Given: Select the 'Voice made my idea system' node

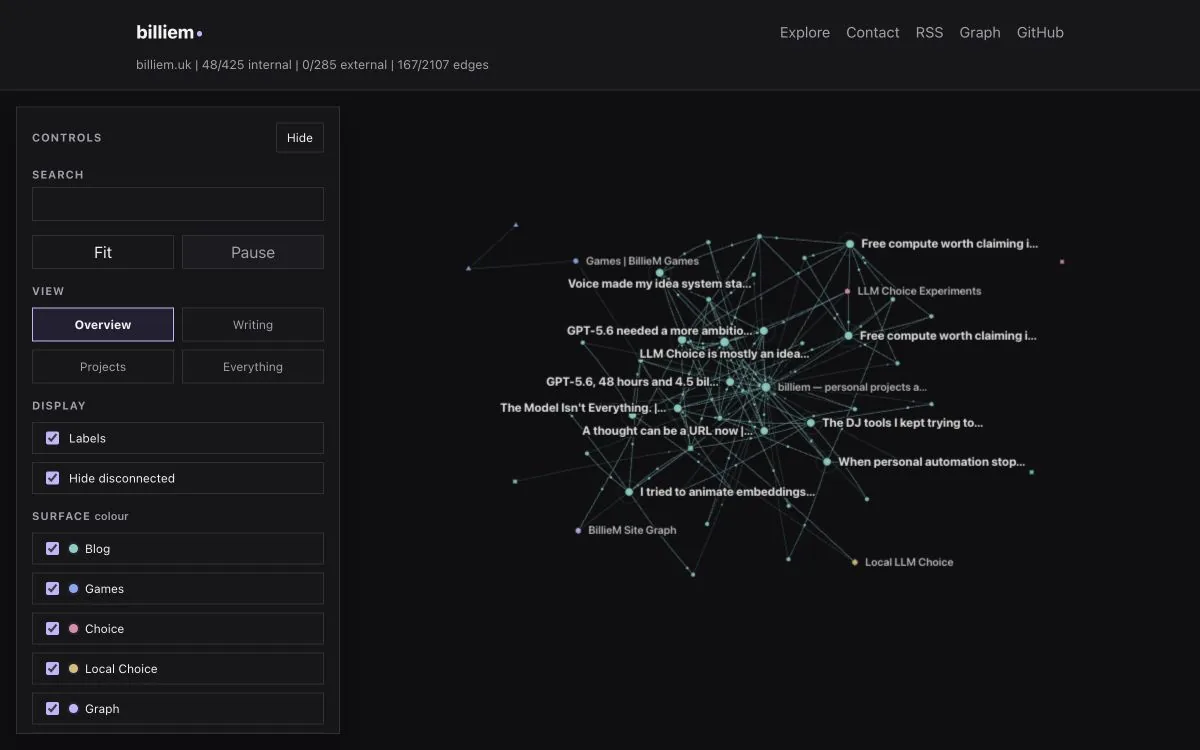Looking at the screenshot, I should click(x=659, y=272).
